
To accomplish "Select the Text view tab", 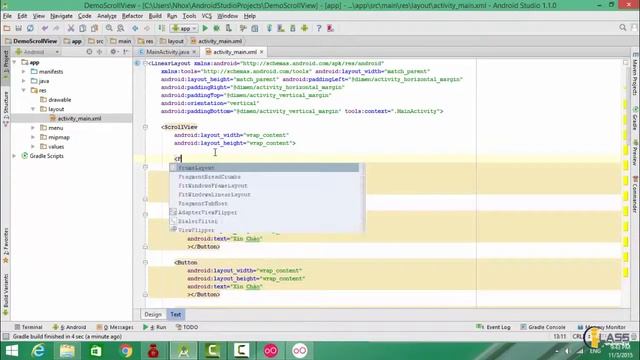I will pyautogui.click(x=176, y=314).
